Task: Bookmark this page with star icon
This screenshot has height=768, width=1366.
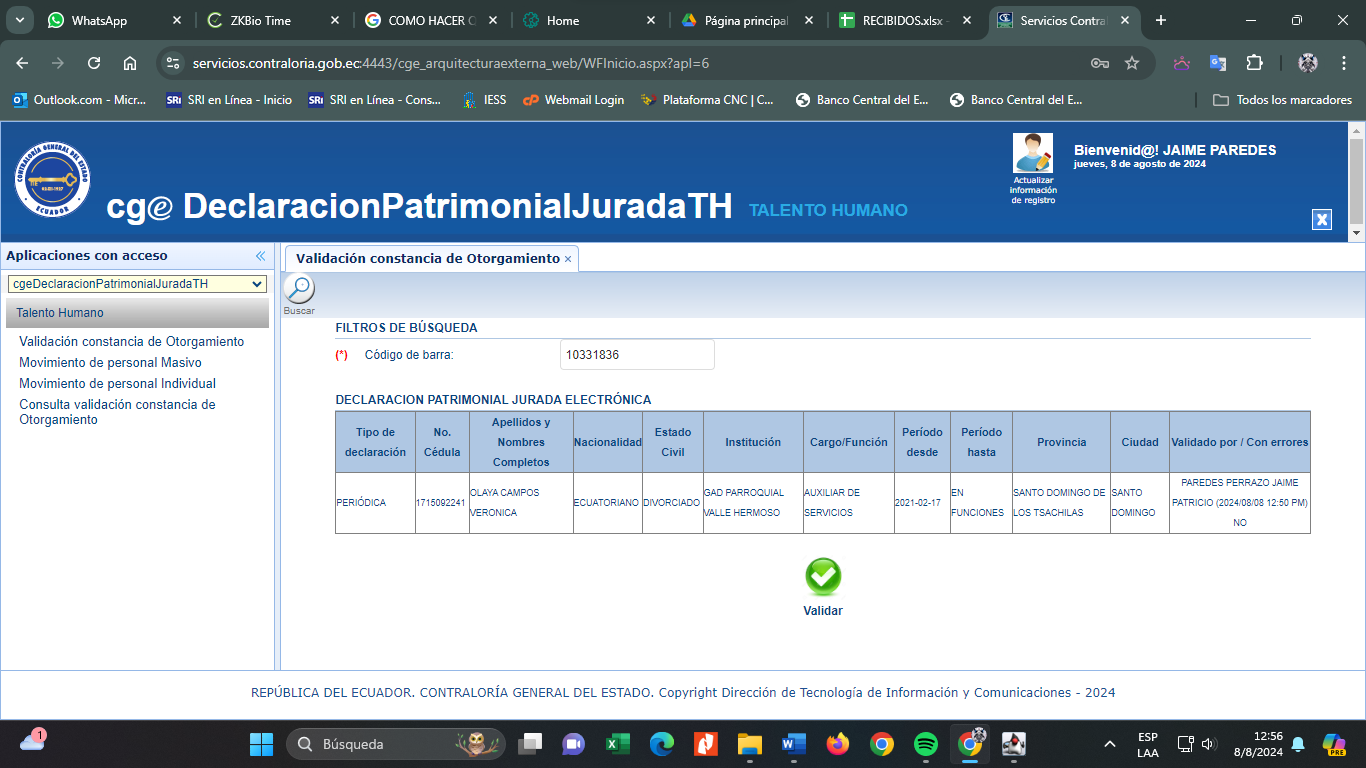Action: [x=1132, y=63]
